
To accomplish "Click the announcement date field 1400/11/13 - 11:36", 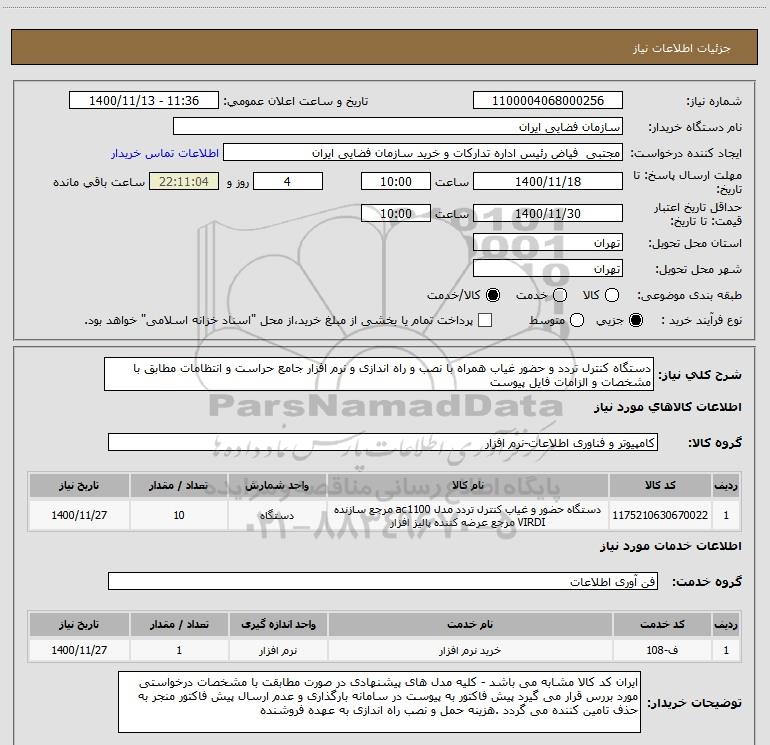I will point(144,101).
